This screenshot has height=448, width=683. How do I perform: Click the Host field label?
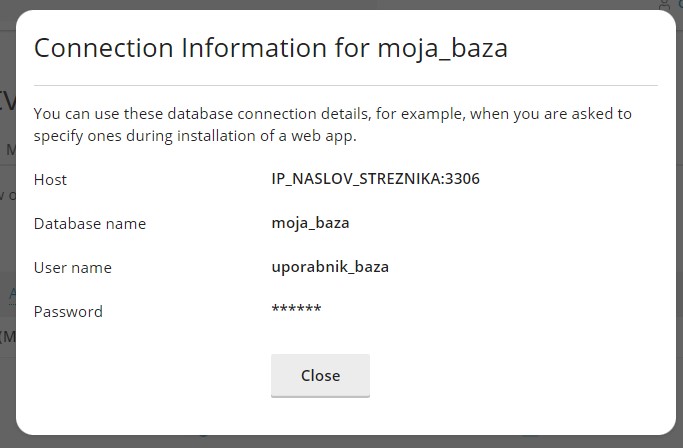(50, 180)
